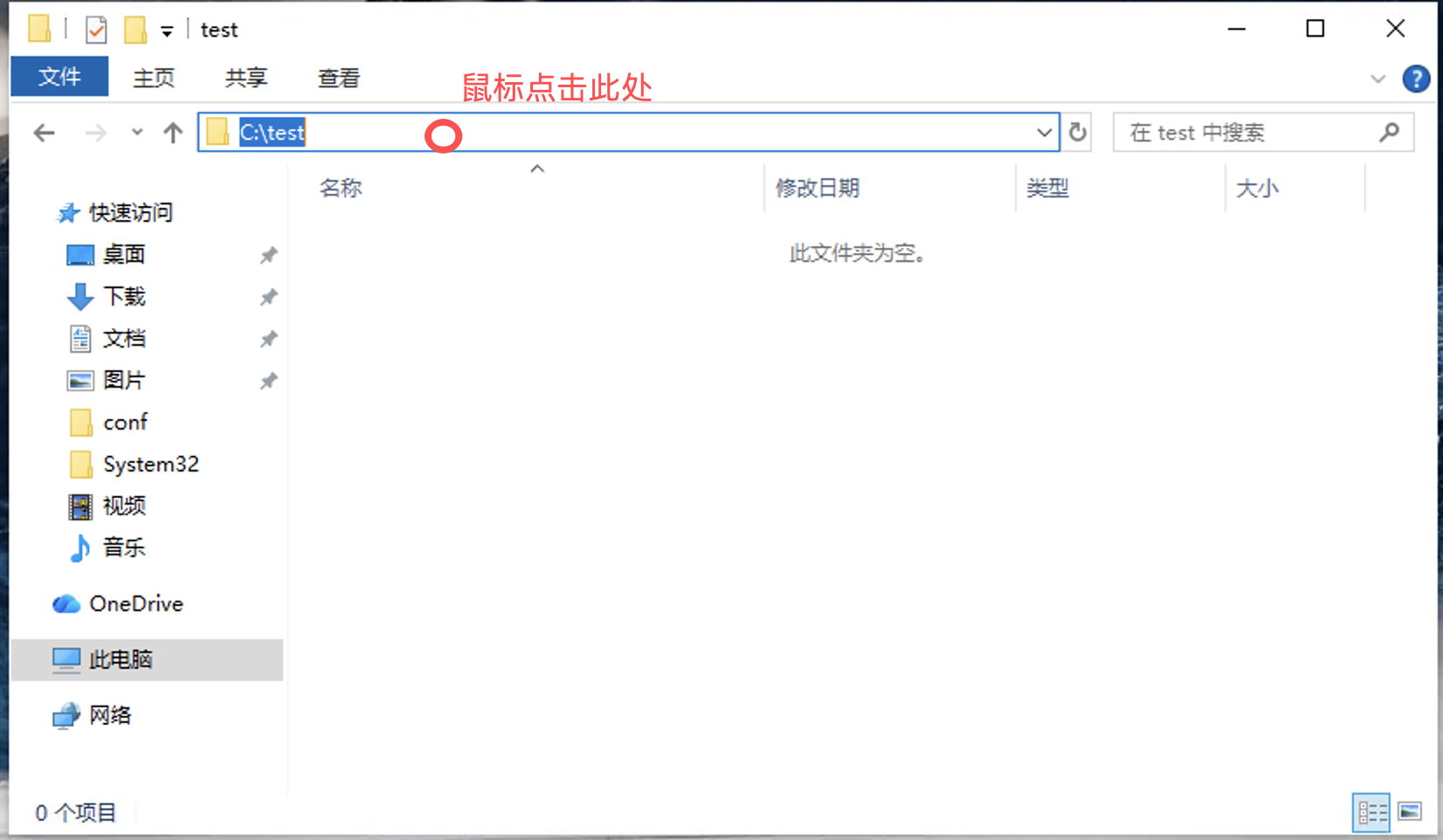Image resolution: width=1443 pixels, height=840 pixels.
Task: Open Customize Quick Access Toolbar dropdown
Action: [167, 31]
